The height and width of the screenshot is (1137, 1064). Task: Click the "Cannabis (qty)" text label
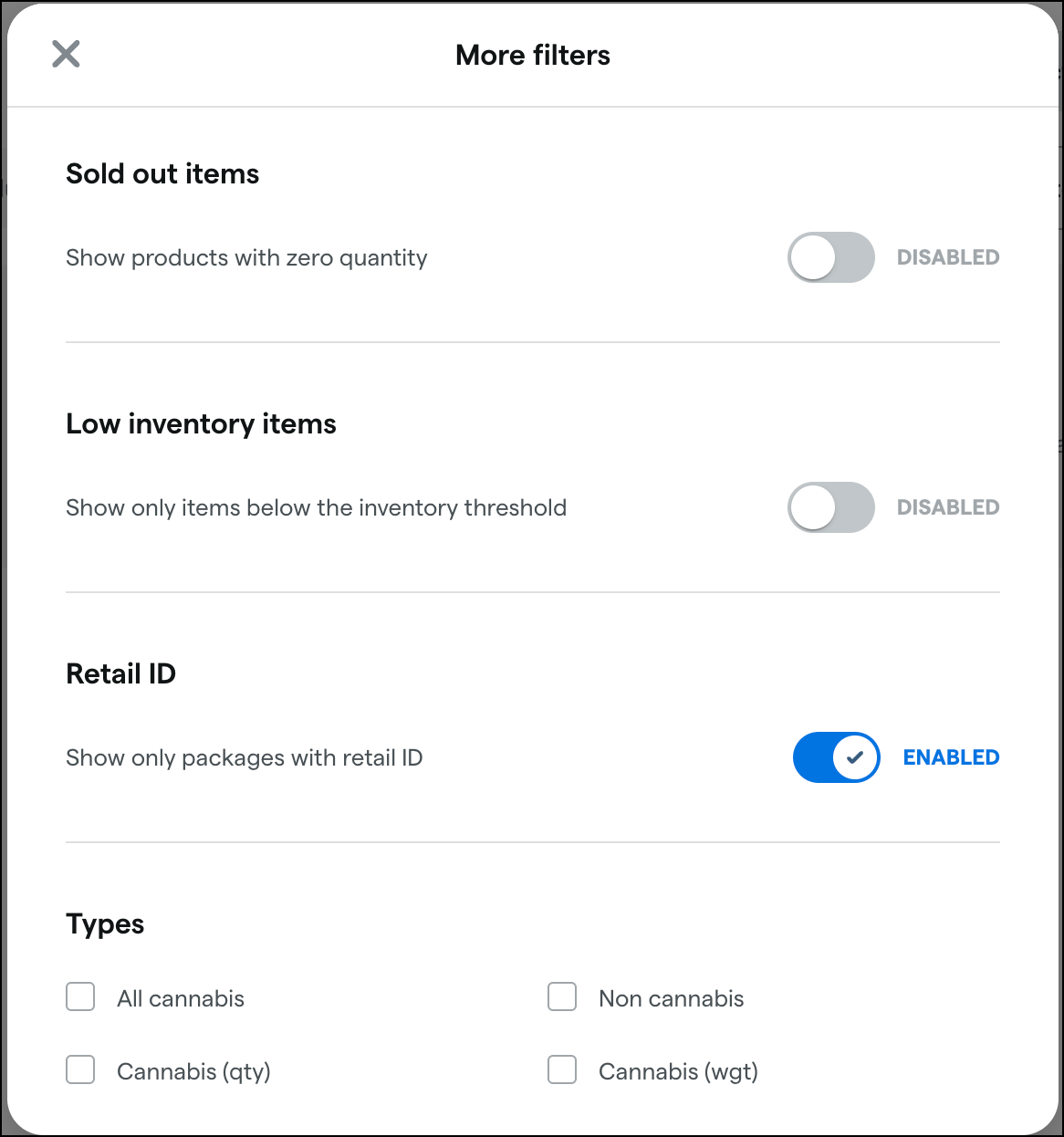point(193,1071)
